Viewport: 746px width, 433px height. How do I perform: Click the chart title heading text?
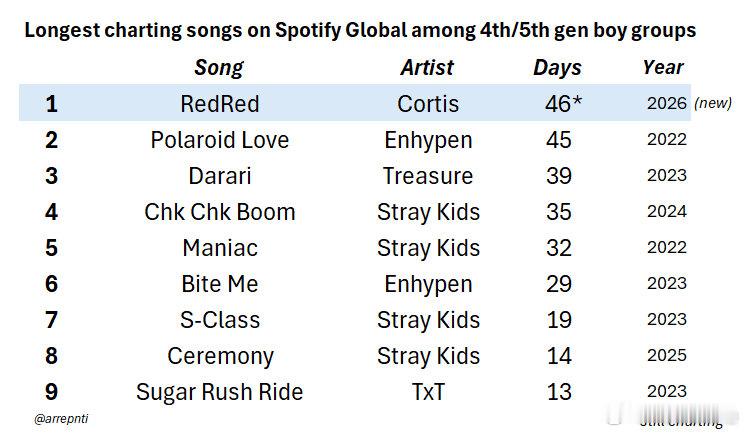[360, 30]
